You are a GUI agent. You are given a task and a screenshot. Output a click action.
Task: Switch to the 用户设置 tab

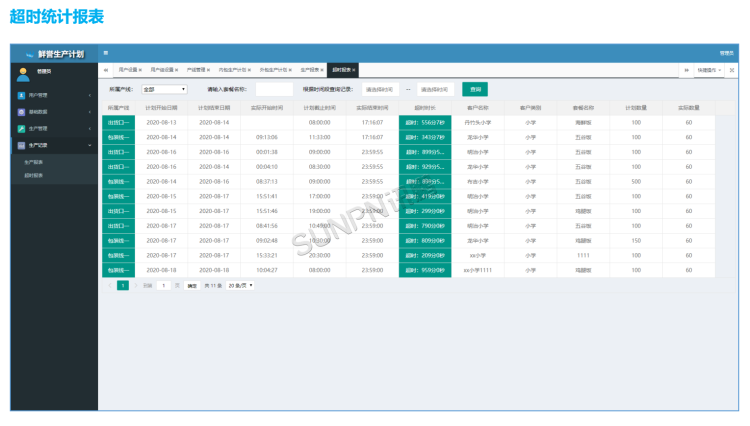[x=128, y=70]
